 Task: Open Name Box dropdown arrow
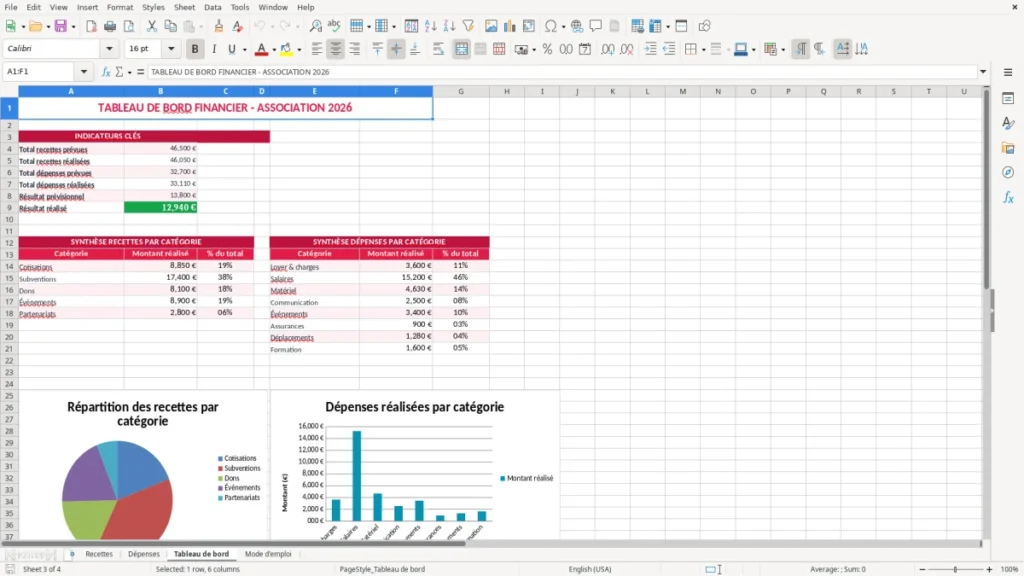click(84, 72)
